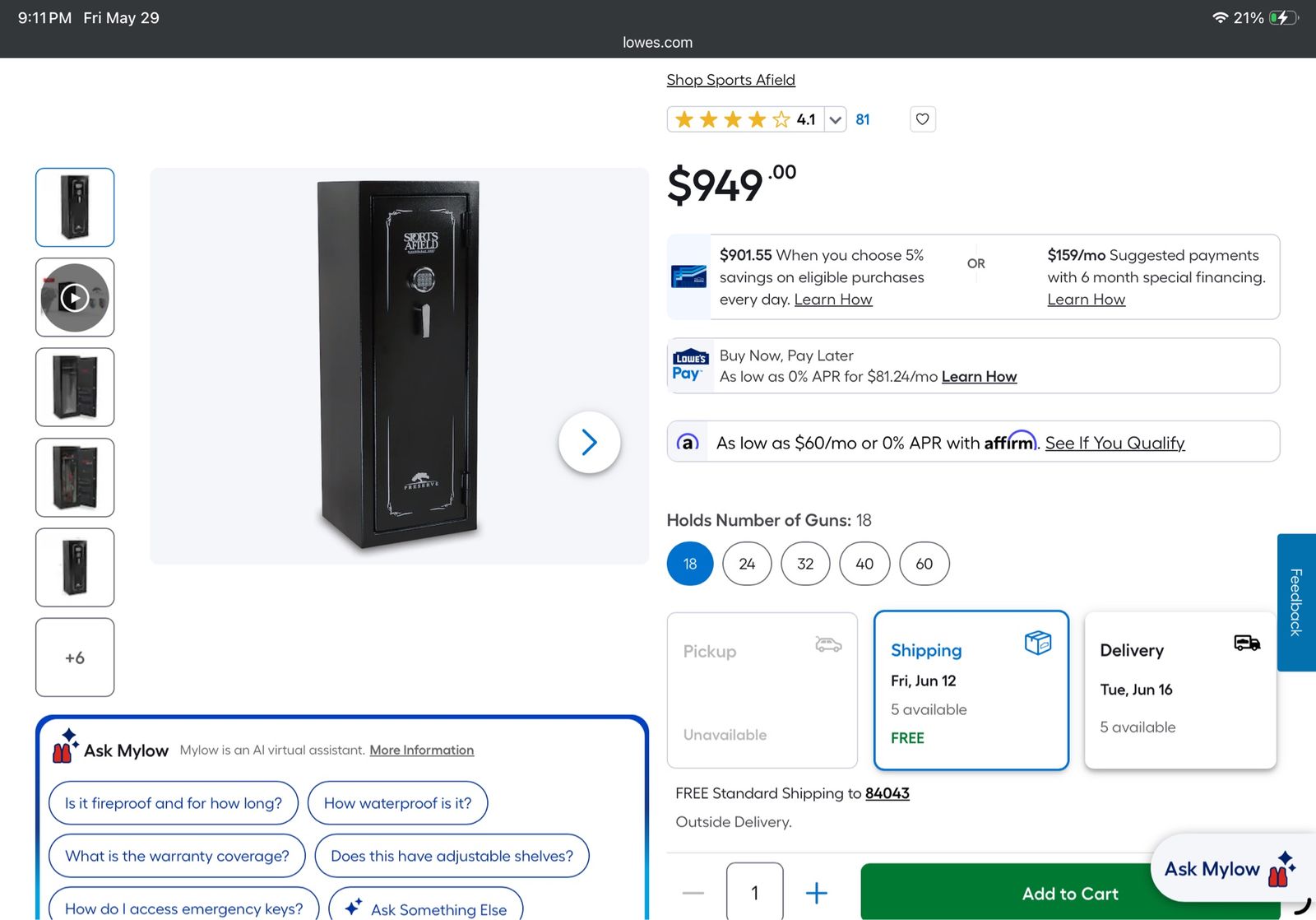Save item with the heart icon
The width and height of the screenshot is (1316, 920).
point(922,119)
